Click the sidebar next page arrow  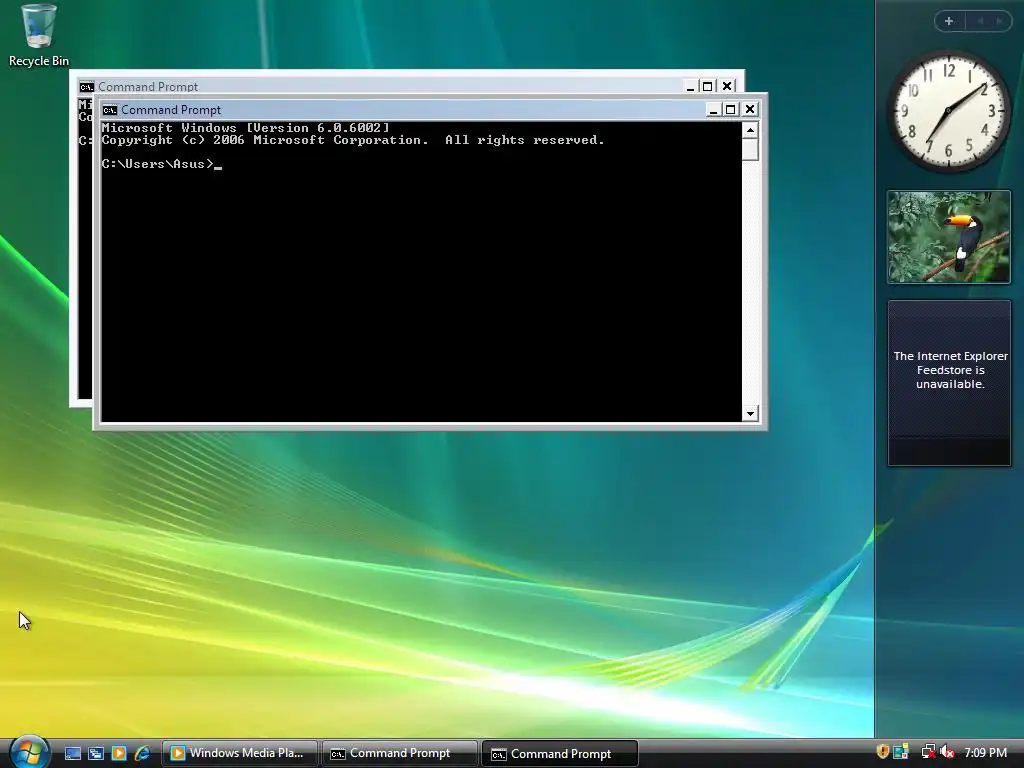click(999, 21)
